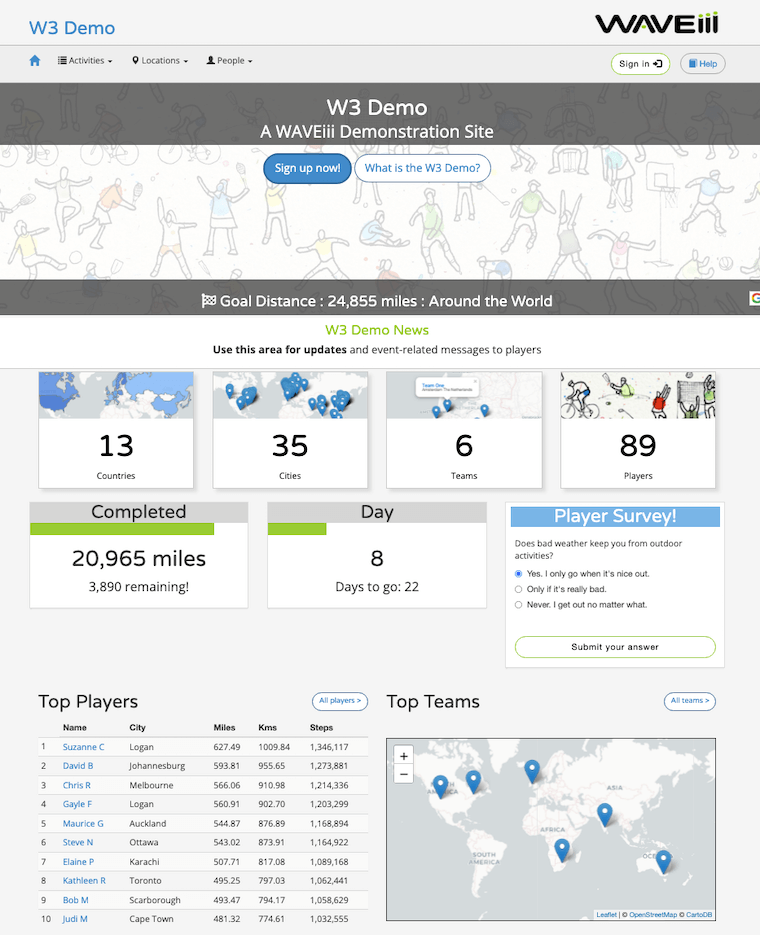Open the 13 Countries card
760x935 pixels.
coord(116,430)
